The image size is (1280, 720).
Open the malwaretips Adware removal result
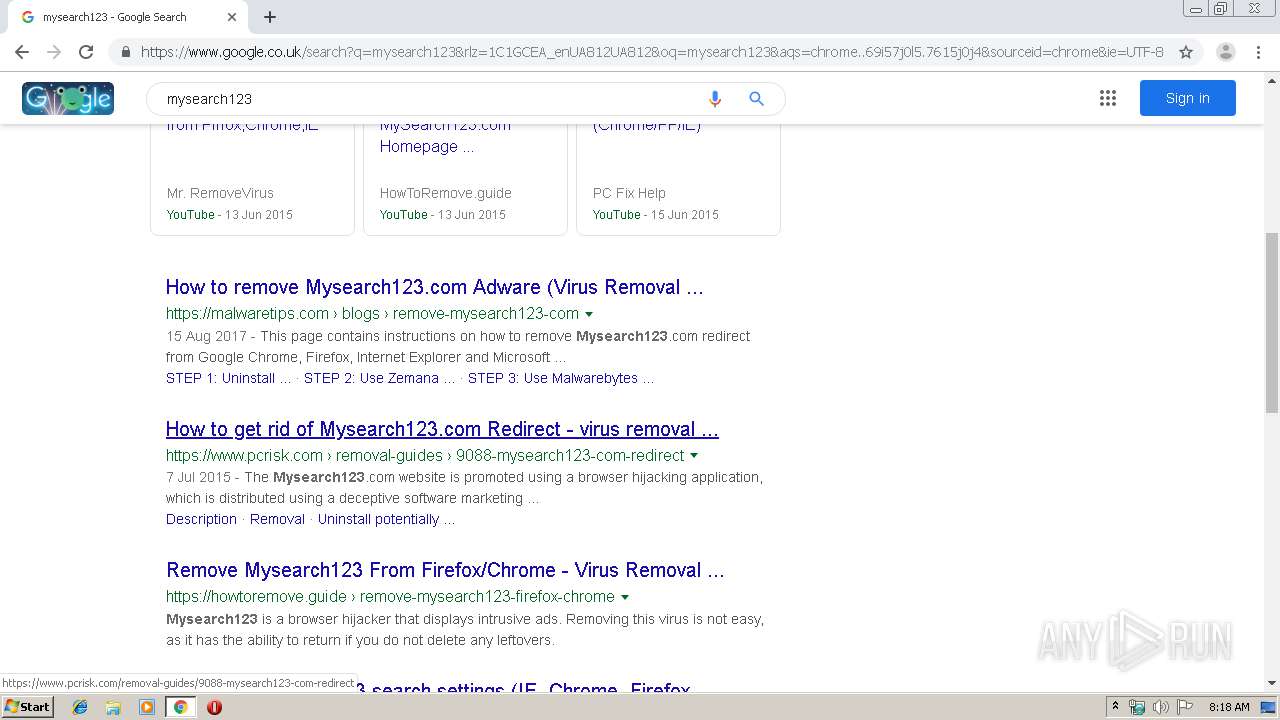tap(435, 287)
